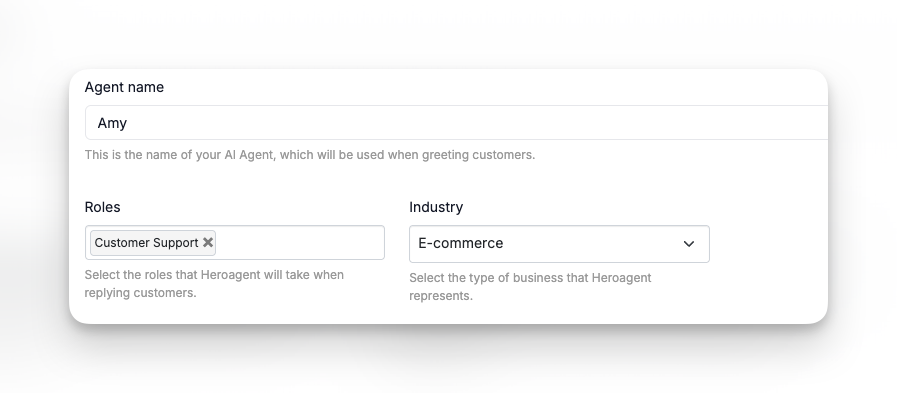Screen dimensions: 897x393
Task: Click the E-commerce text in dropdown
Action: (x=461, y=243)
